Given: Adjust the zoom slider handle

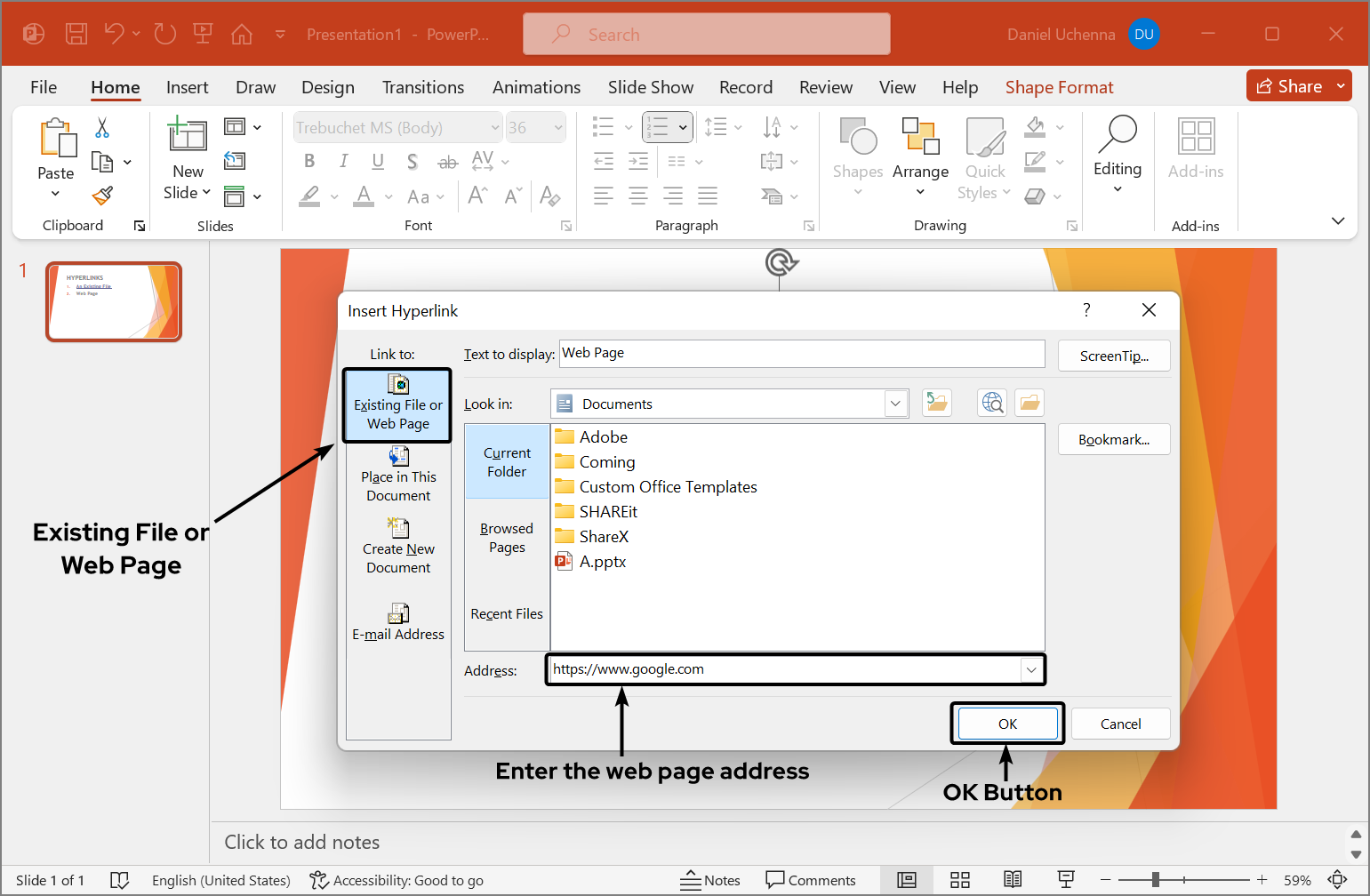Looking at the screenshot, I should pos(1155,880).
